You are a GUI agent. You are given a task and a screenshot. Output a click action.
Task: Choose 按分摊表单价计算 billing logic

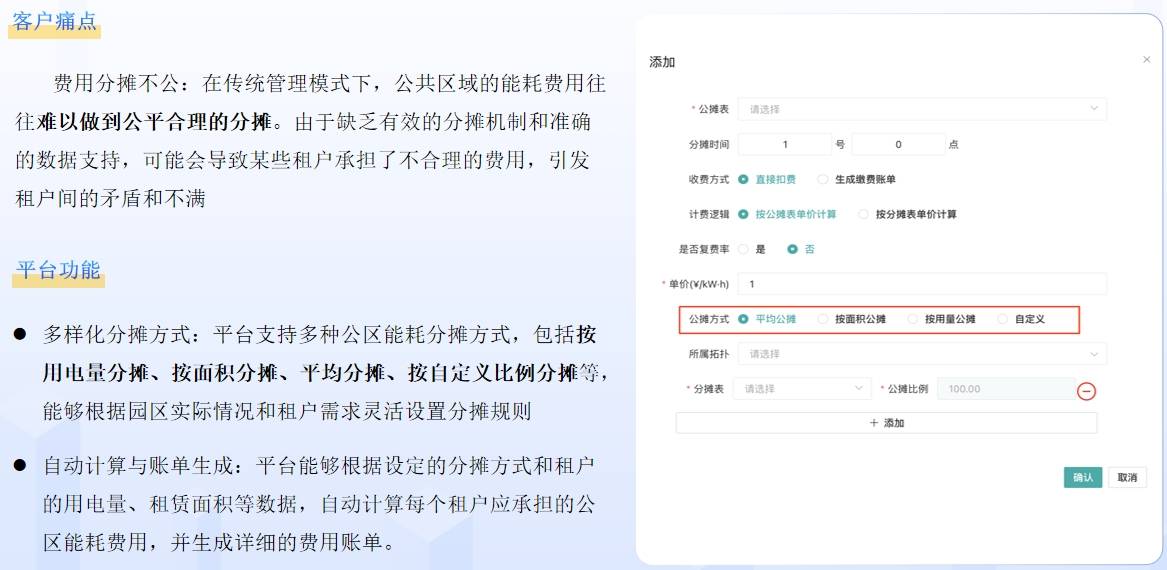tap(907, 214)
